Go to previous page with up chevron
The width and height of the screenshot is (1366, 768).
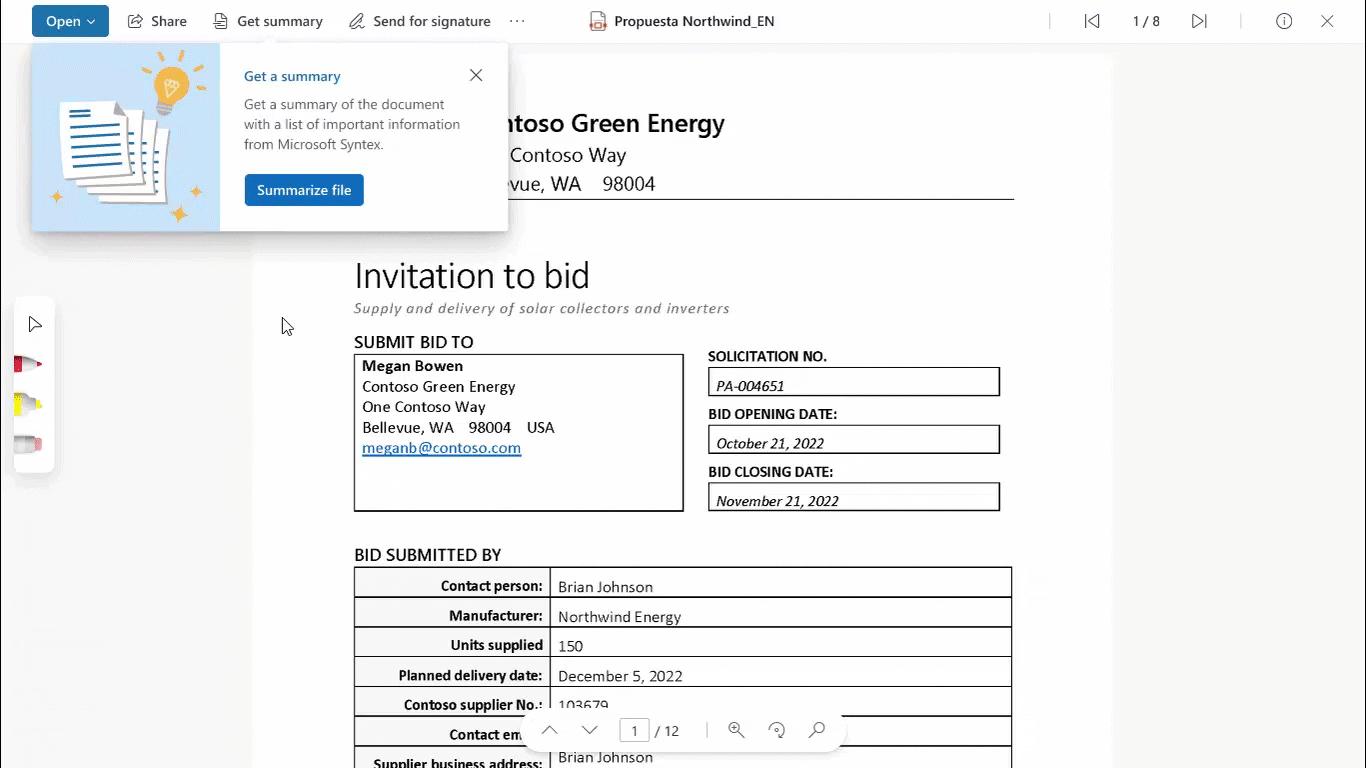click(x=549, y=730)
